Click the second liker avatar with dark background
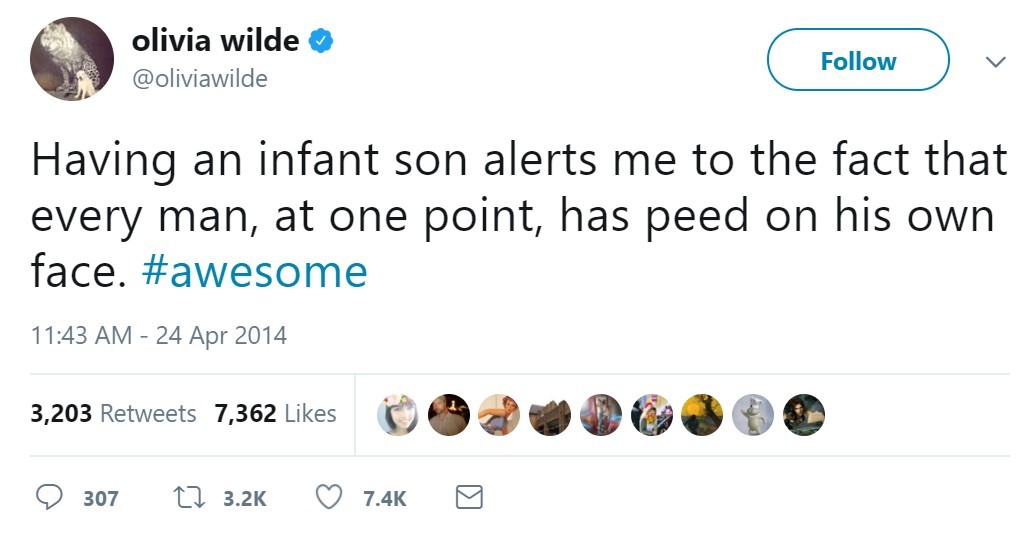 pyautogui.click(x=449, y=415)
